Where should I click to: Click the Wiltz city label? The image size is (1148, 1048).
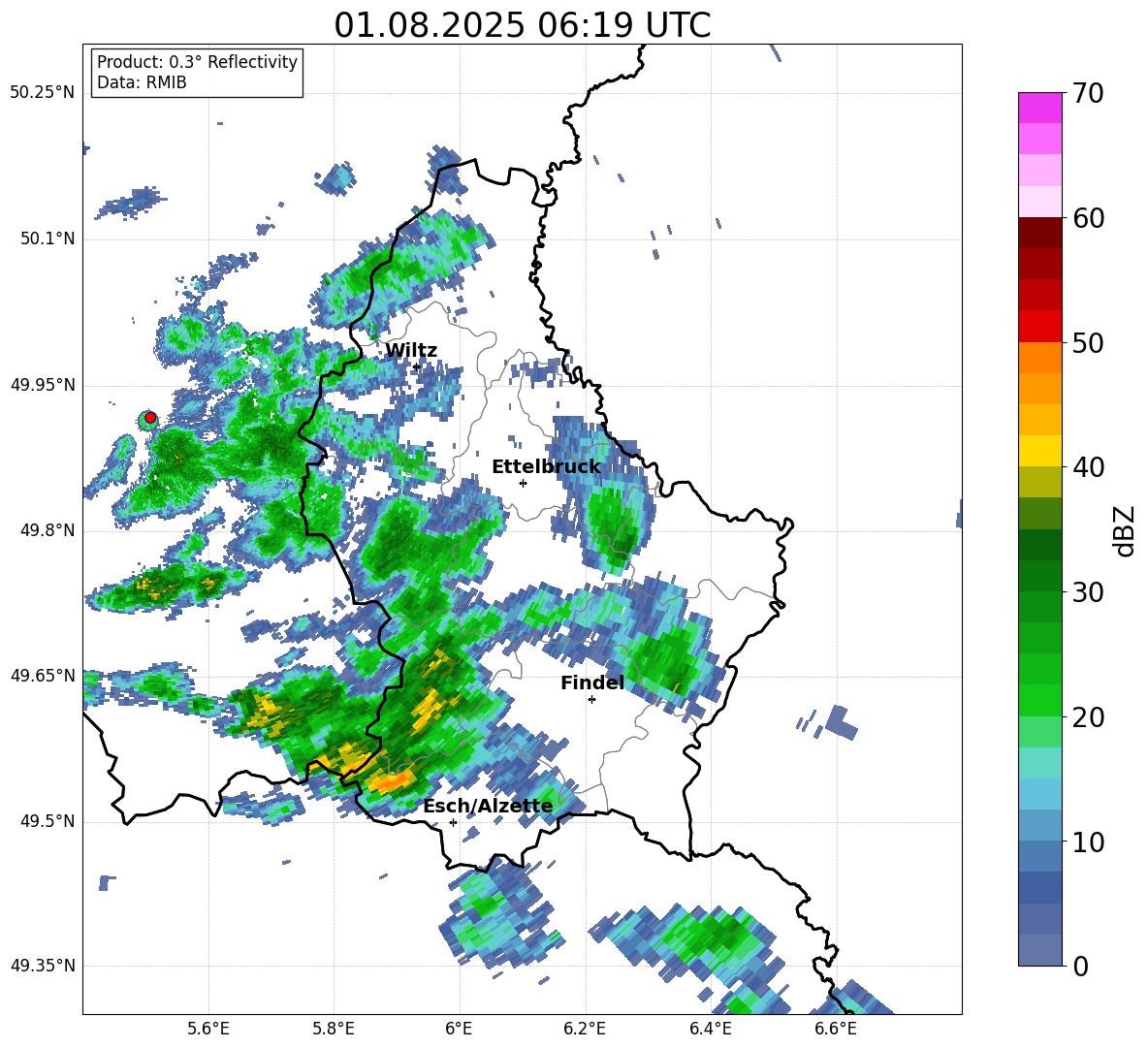tap(411, 351)
